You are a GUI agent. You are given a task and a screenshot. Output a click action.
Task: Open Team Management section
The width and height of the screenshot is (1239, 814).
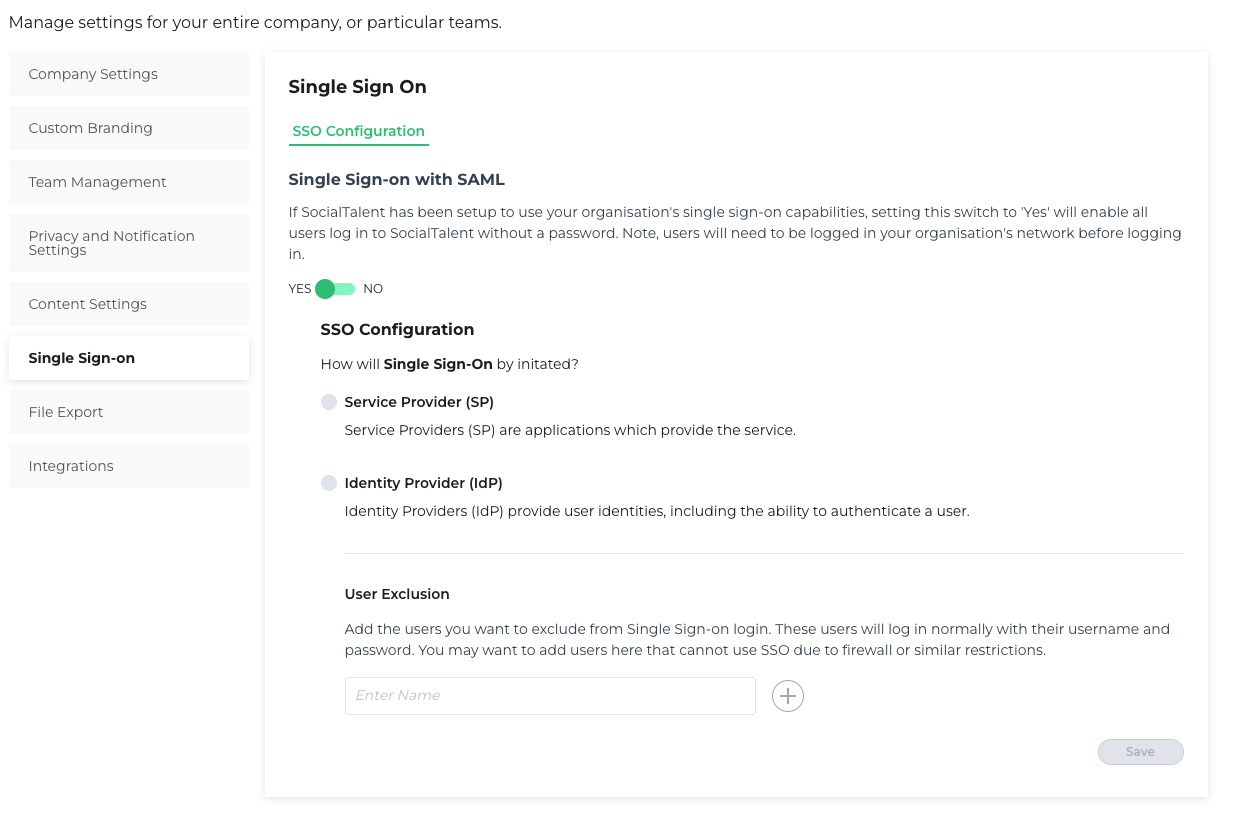pyautogui.click(x=129, y=182)
